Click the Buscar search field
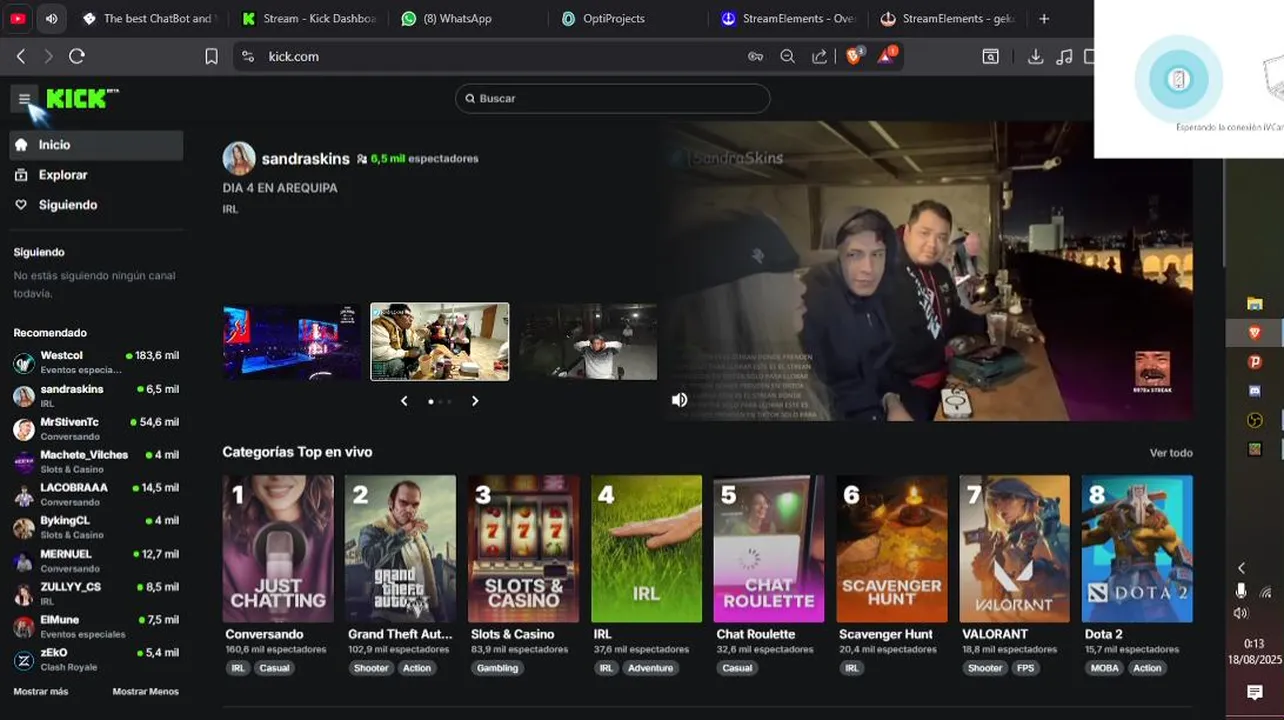This screenshot has width=1284, height=720. click(612, 98)
